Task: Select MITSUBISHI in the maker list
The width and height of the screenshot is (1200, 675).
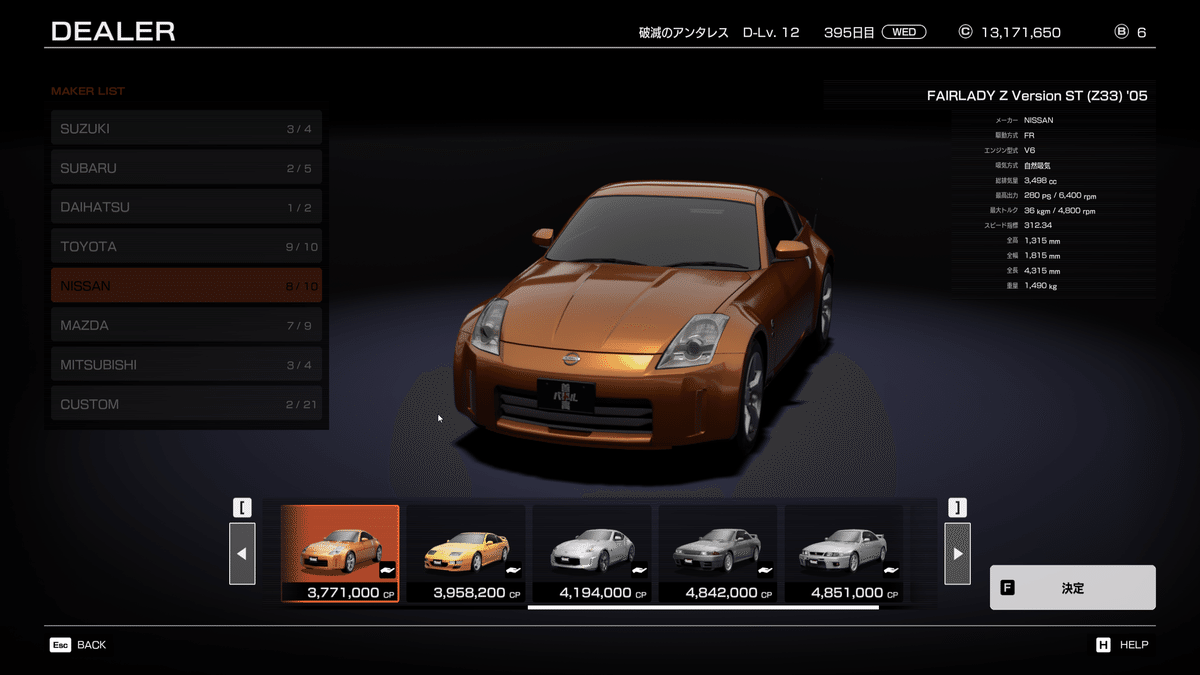Action: click(x=186, y=365)
